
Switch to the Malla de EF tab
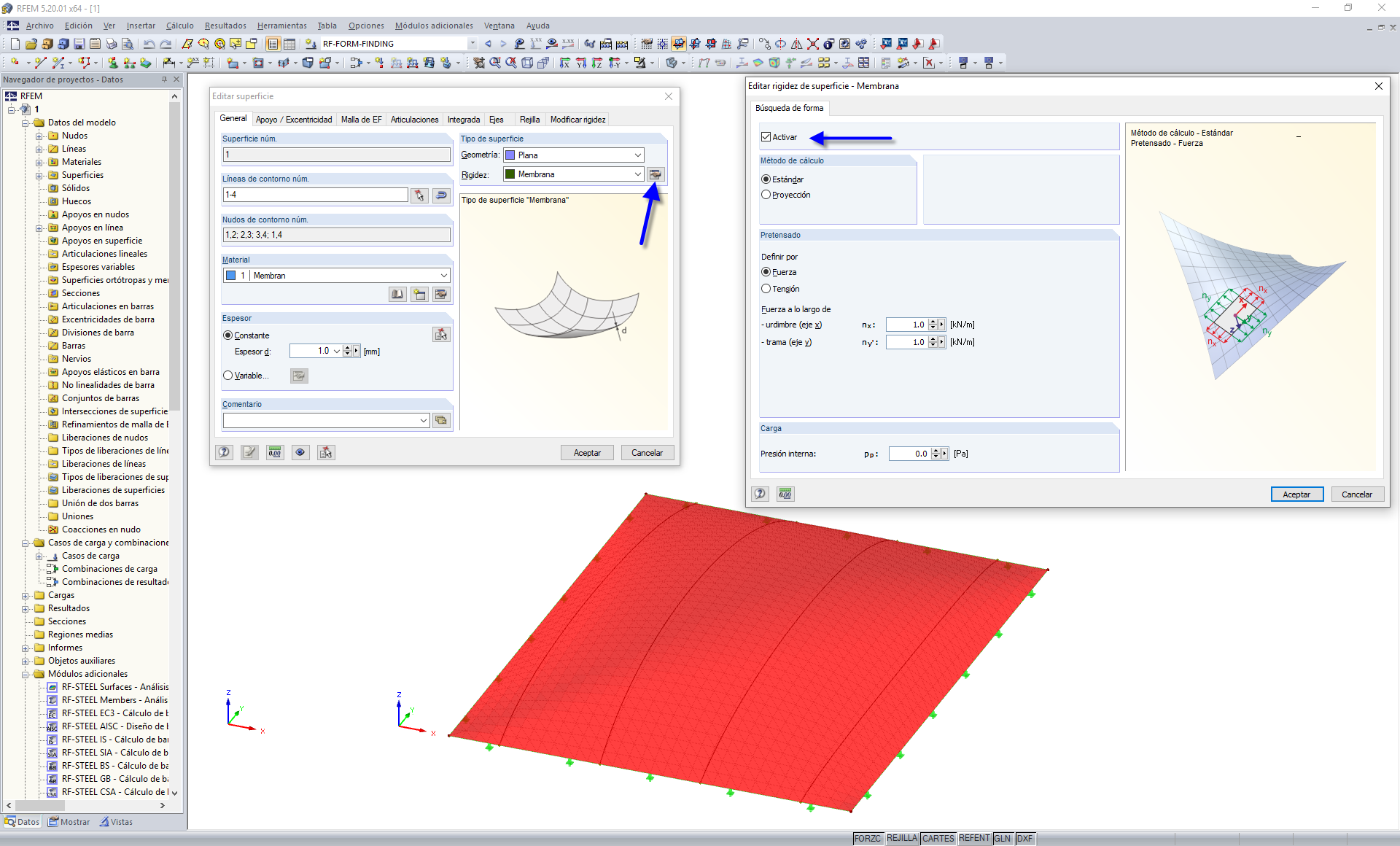[x=361, y=120]
